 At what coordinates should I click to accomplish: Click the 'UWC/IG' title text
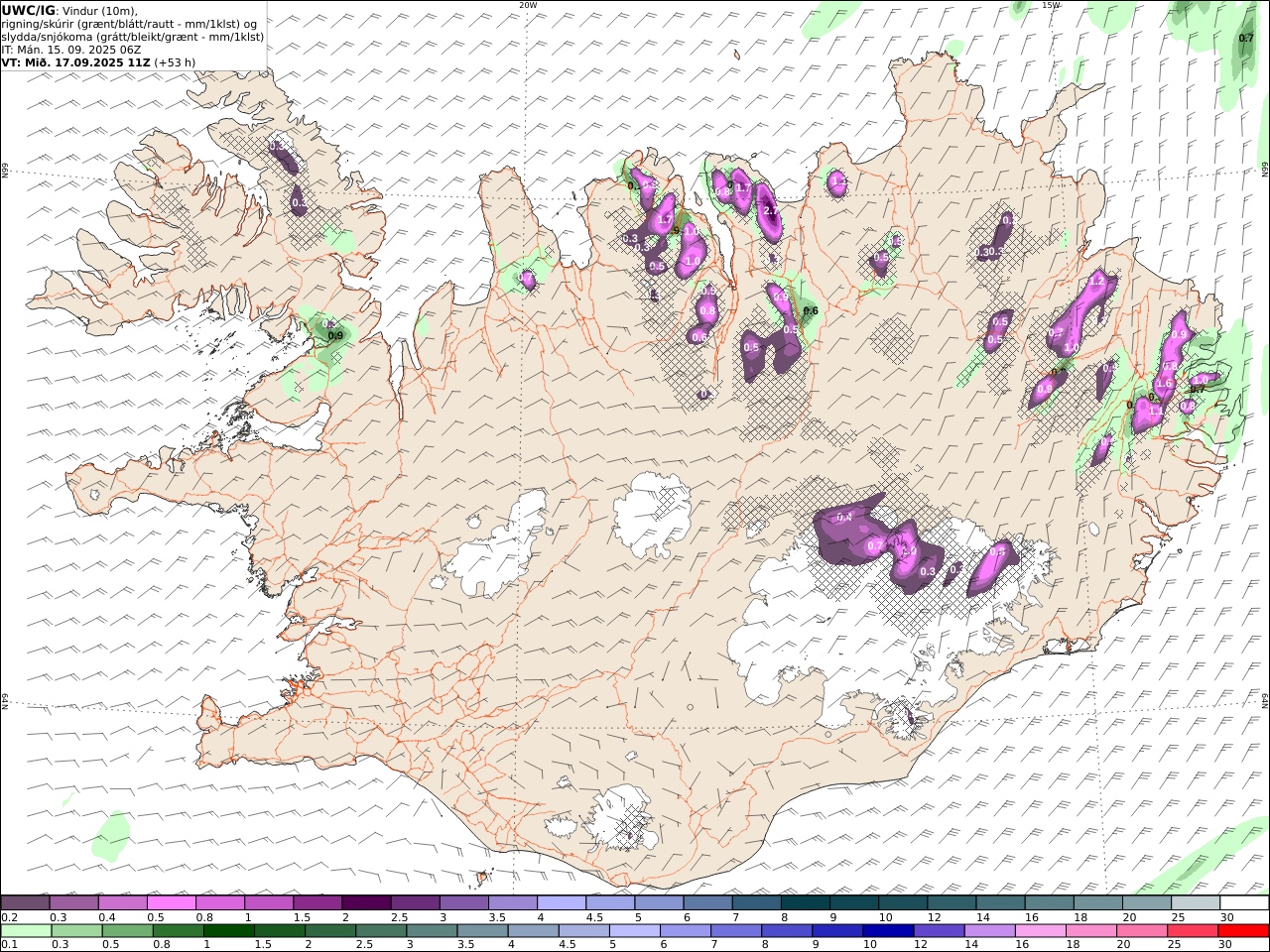click(28, 10)
